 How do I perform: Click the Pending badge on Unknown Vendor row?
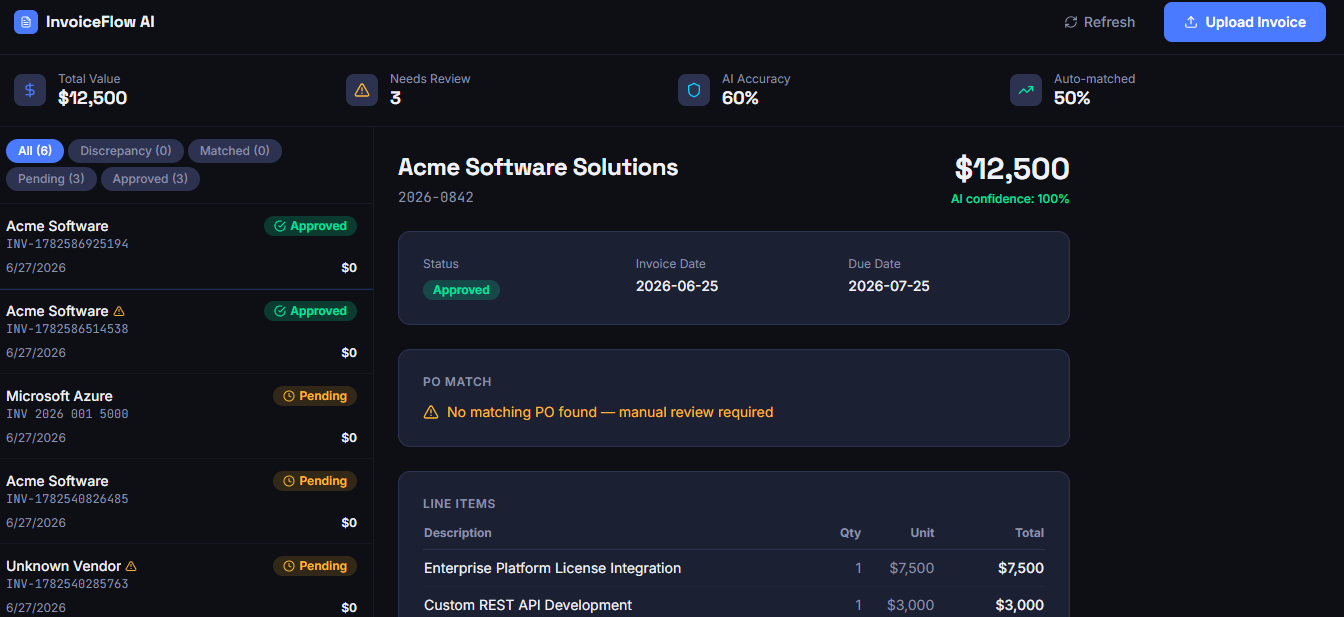click(x=315, y=566)
